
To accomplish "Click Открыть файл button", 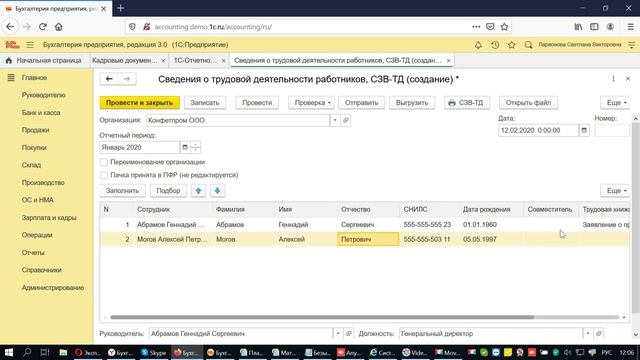I will (528, 103).
